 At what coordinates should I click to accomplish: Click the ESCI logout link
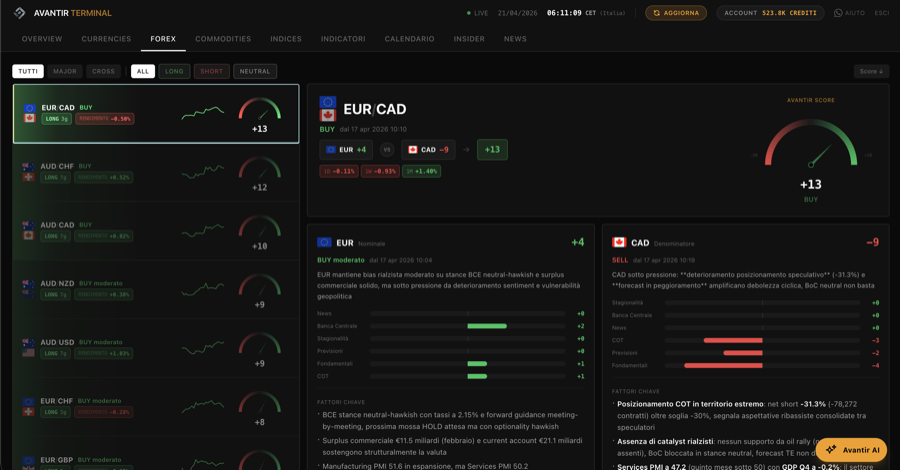point(882,13)
